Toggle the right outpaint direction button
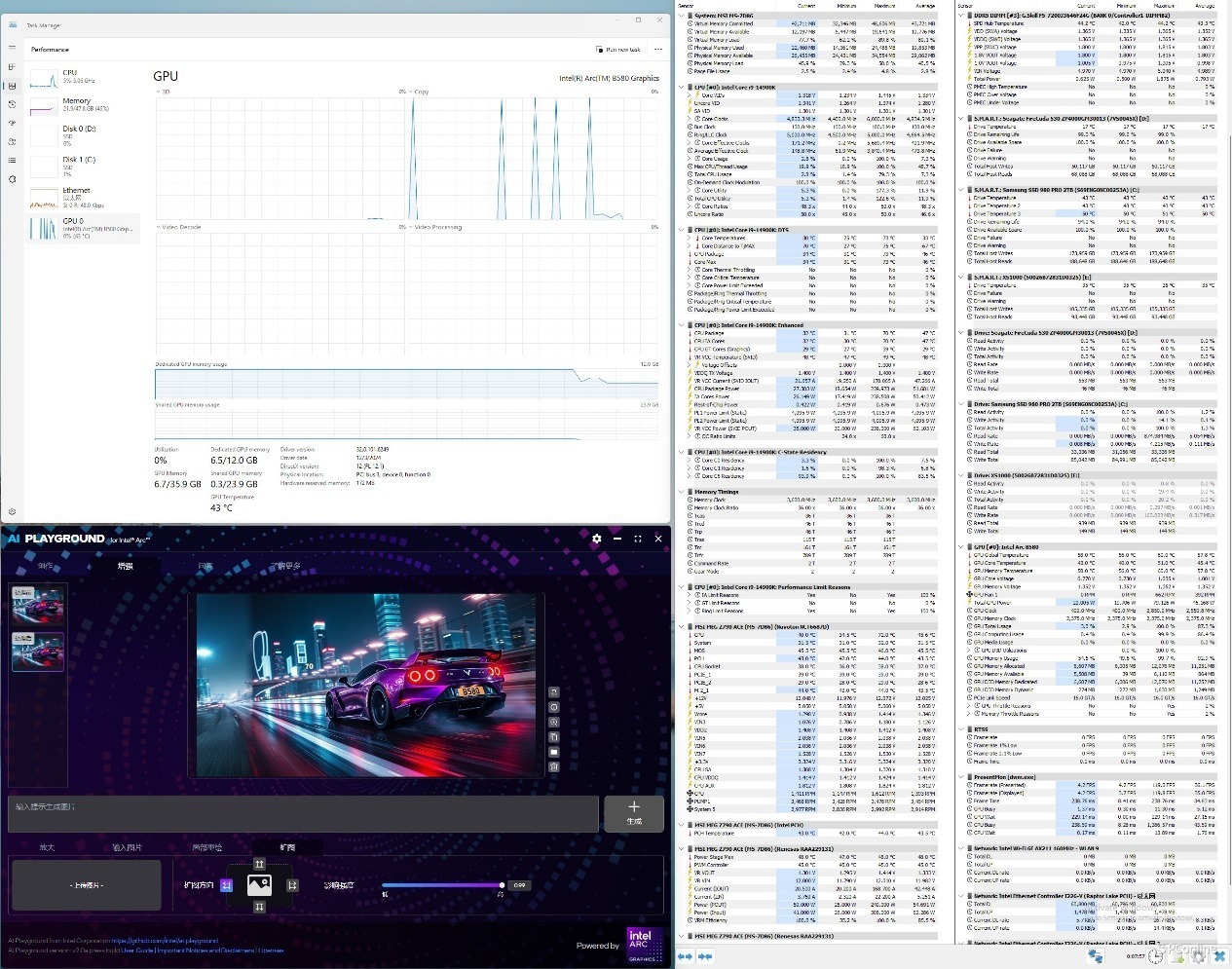The width and height of the screenshot is (1232, 969). 292,885
